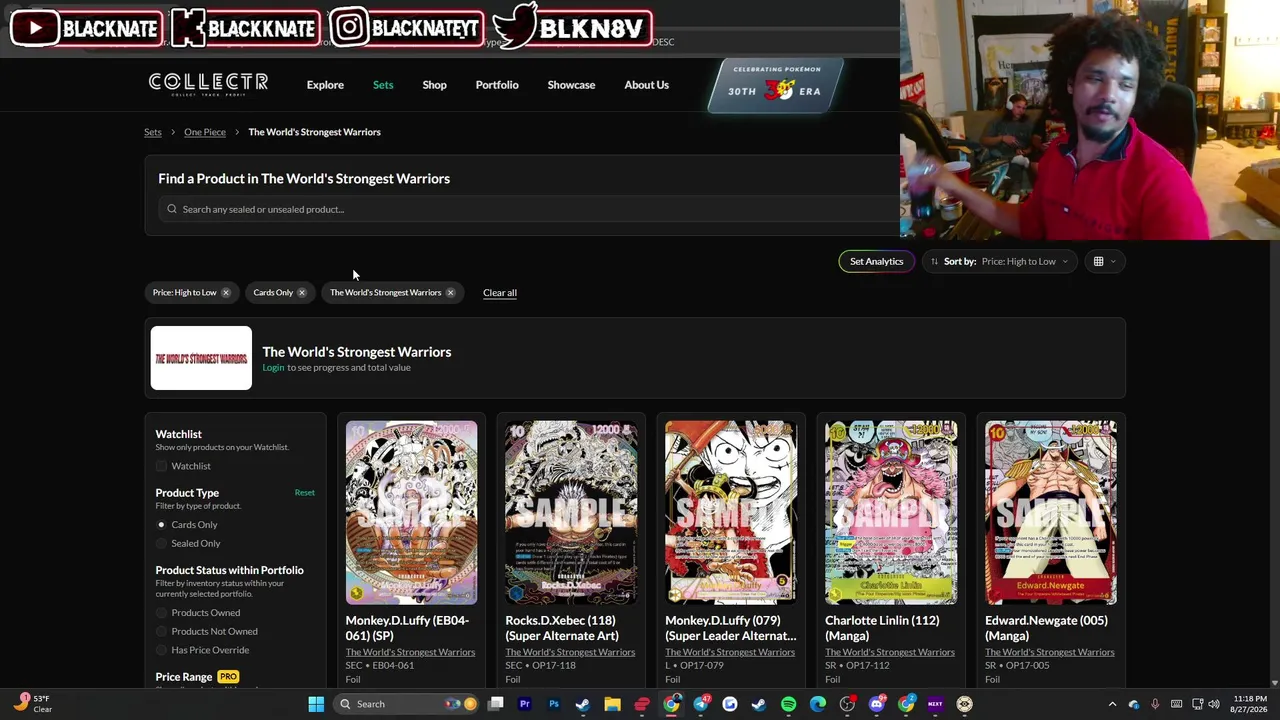The height and width of the screenshot is (720, 1280).
Task: Reset the Product Type filter
Action: click(305, 492)
